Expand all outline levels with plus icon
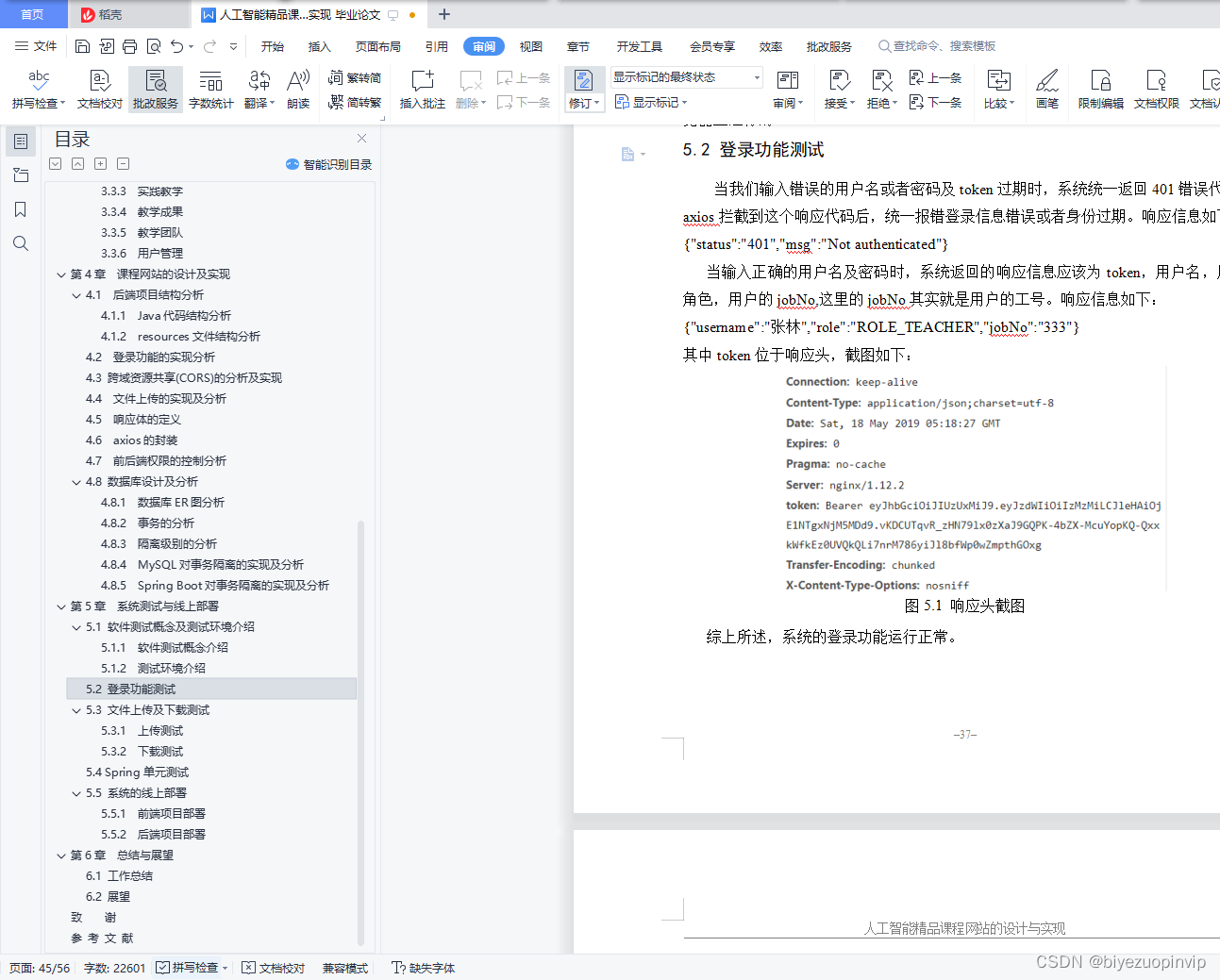Image resolution: width=1220 pixels, height=980 pixels. 101,163
